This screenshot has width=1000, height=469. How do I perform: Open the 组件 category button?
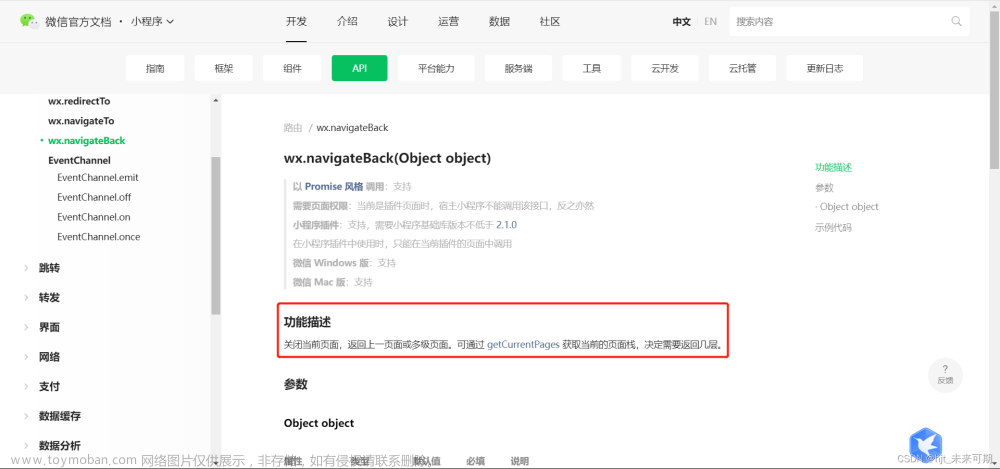292,68
